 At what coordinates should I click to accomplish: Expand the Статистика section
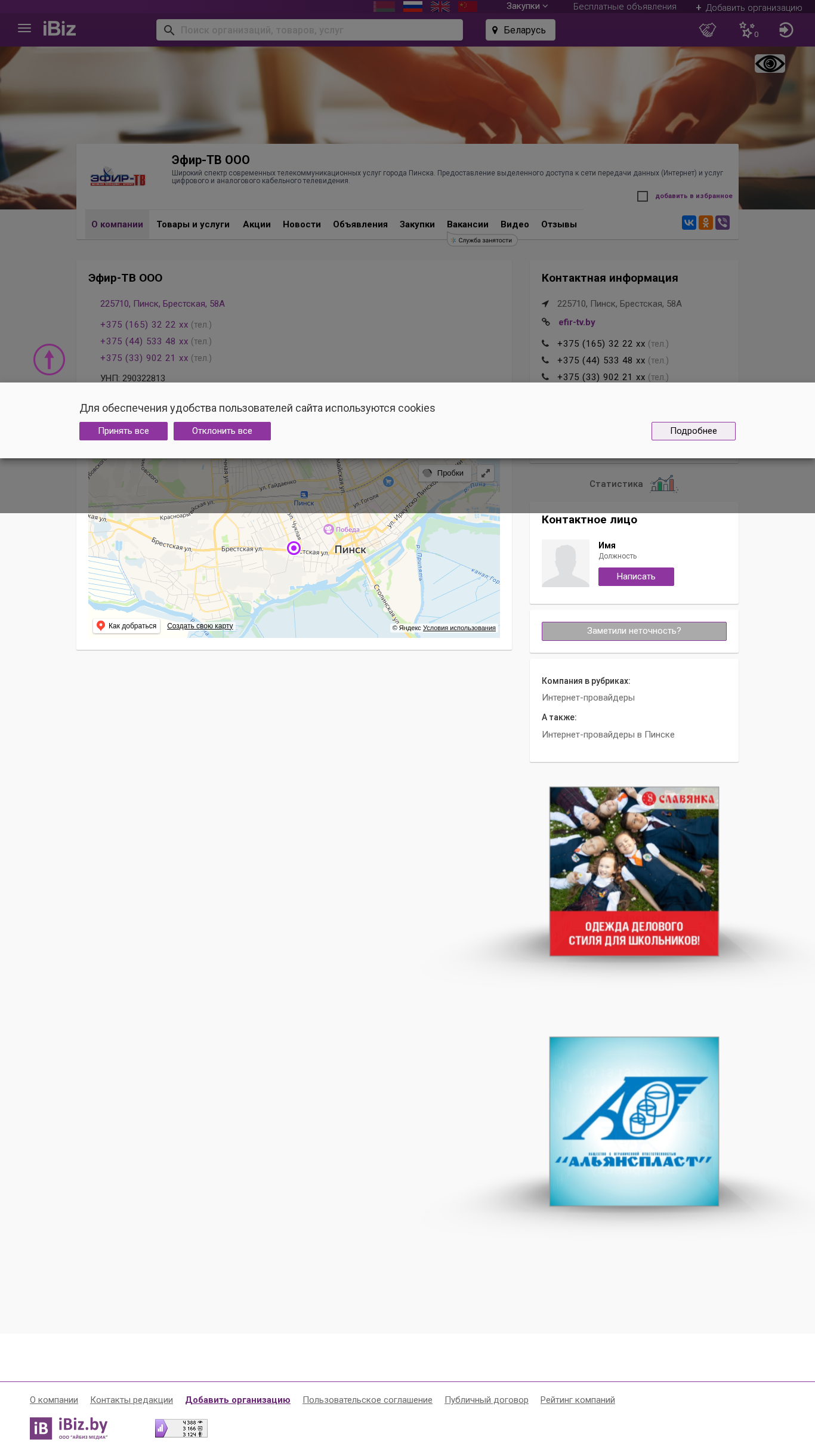click(634, 484)
